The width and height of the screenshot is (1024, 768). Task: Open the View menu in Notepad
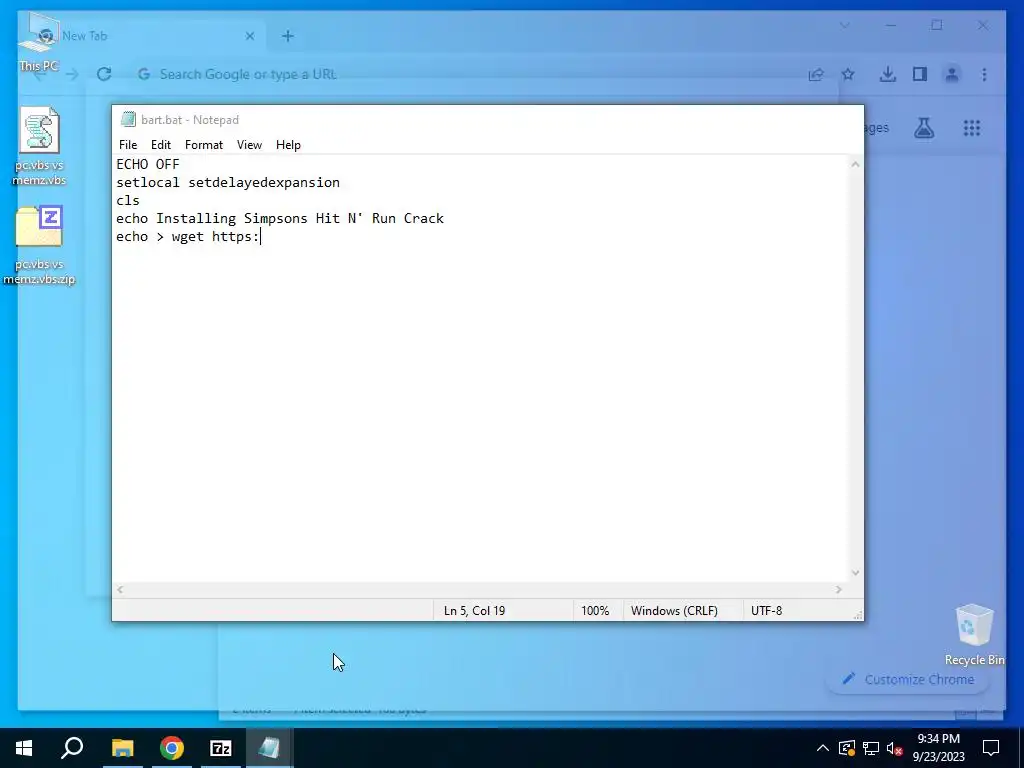pyautogui.click(x=249, y=145)
